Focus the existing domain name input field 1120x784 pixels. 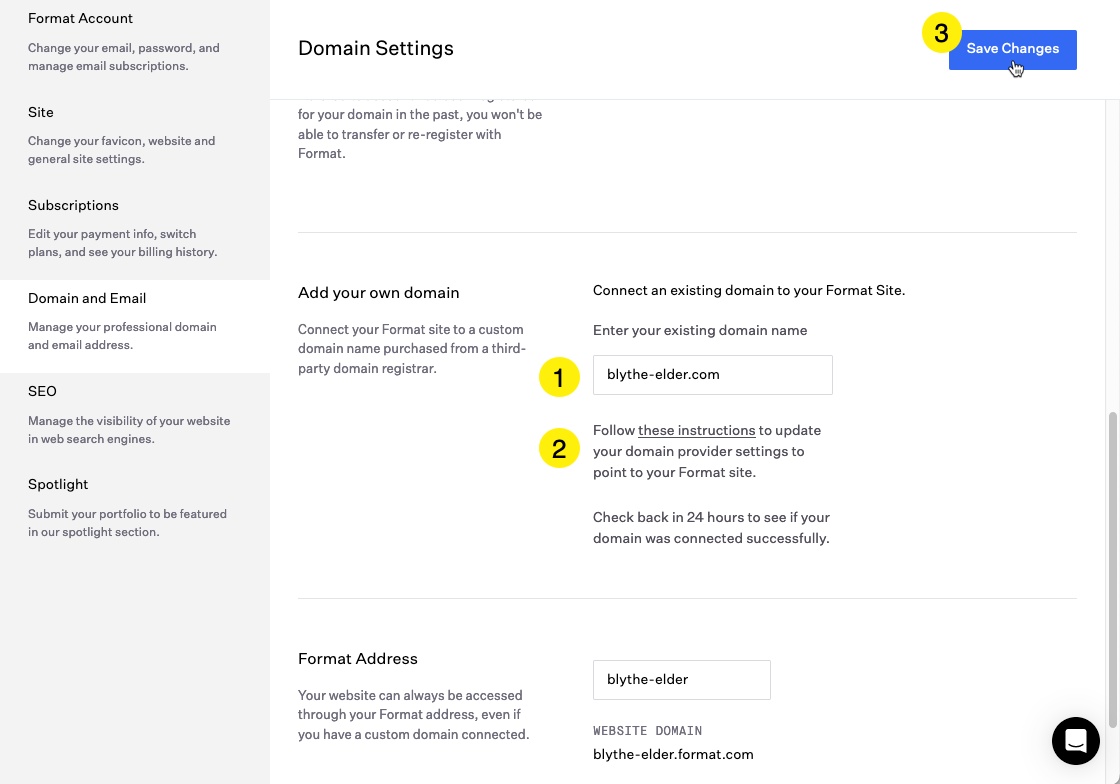coord(712,375)
